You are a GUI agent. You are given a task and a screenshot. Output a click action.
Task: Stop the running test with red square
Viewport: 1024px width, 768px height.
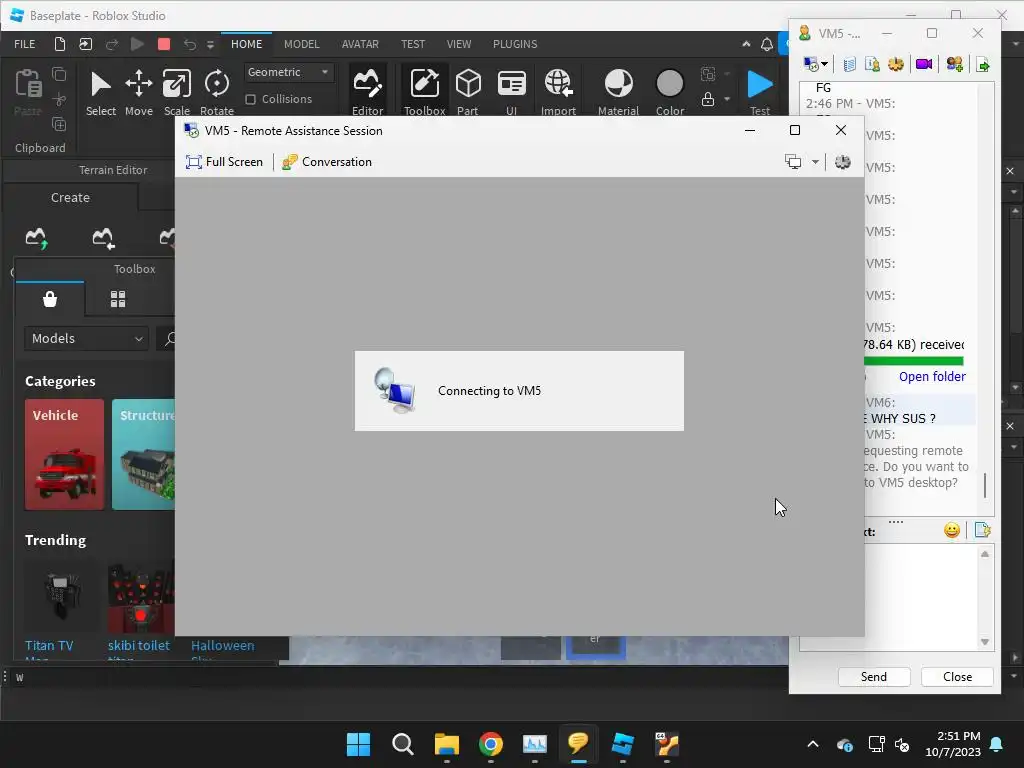(x=164, y=44)
